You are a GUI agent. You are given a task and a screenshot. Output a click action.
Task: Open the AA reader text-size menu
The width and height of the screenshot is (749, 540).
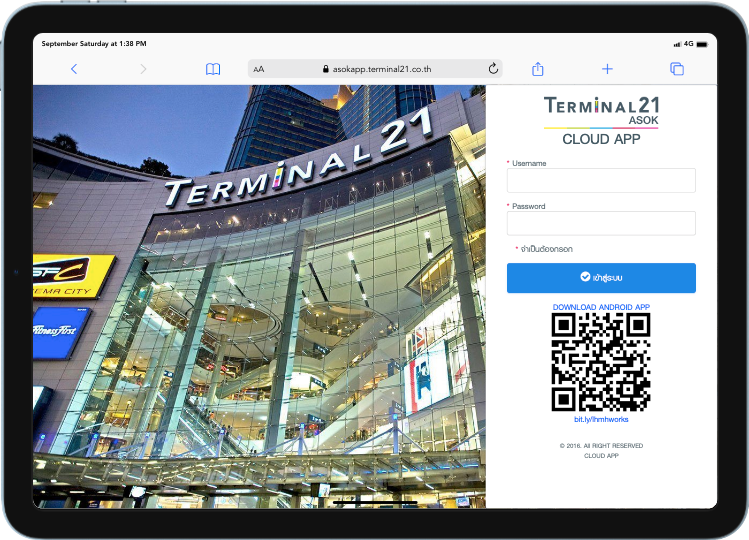[x=258, y=69]
